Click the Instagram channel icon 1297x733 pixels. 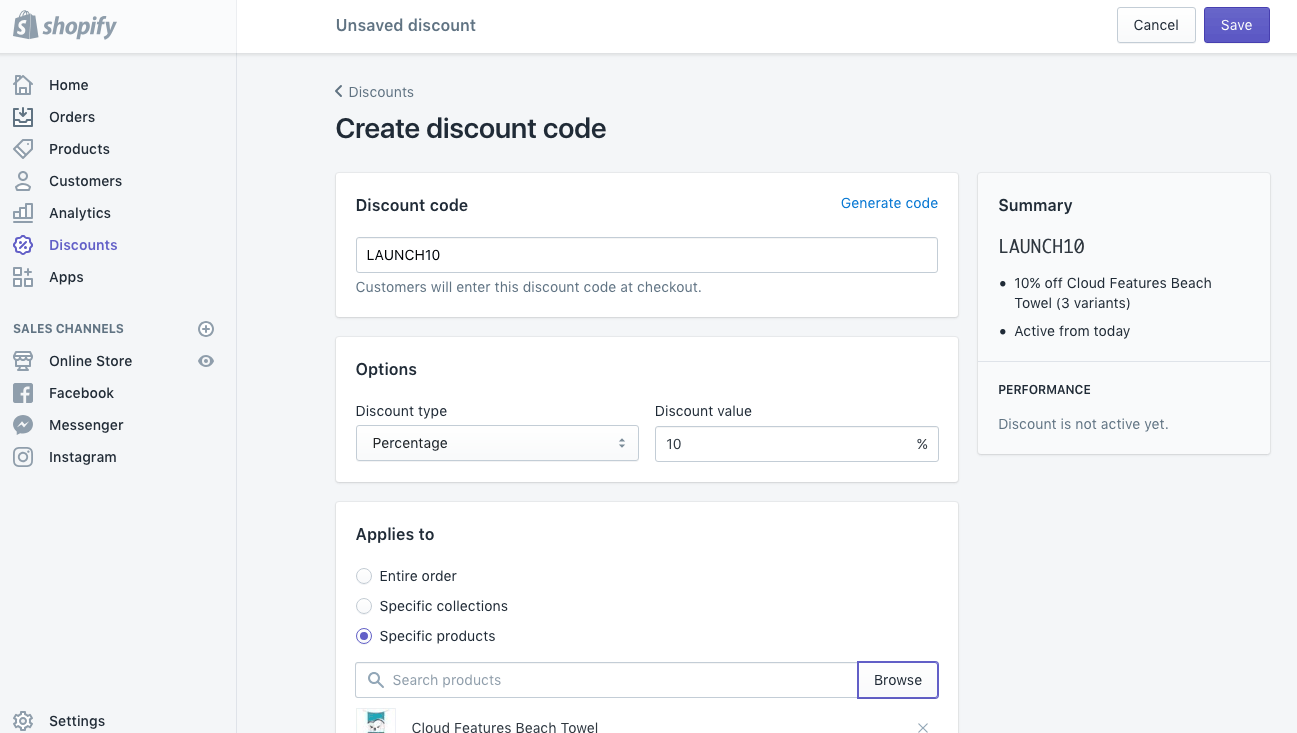click(23, 456)
